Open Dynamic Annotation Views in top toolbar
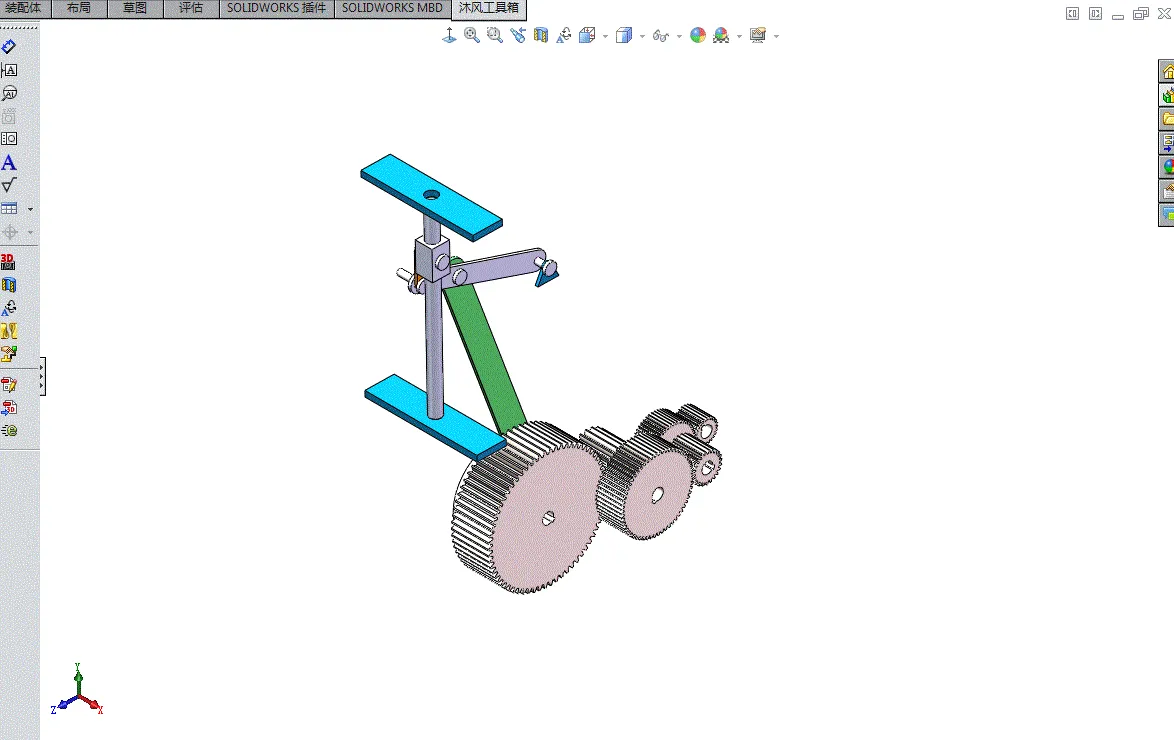 point(564,35)
